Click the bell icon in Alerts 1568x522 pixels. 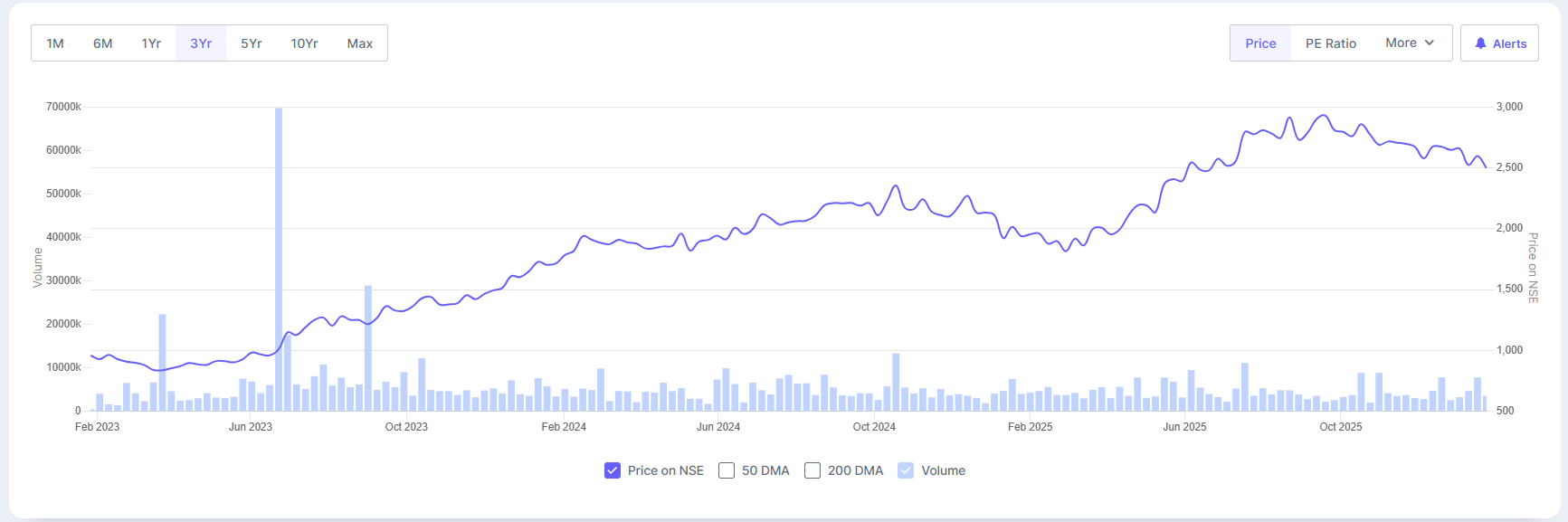click(1480, 43)
